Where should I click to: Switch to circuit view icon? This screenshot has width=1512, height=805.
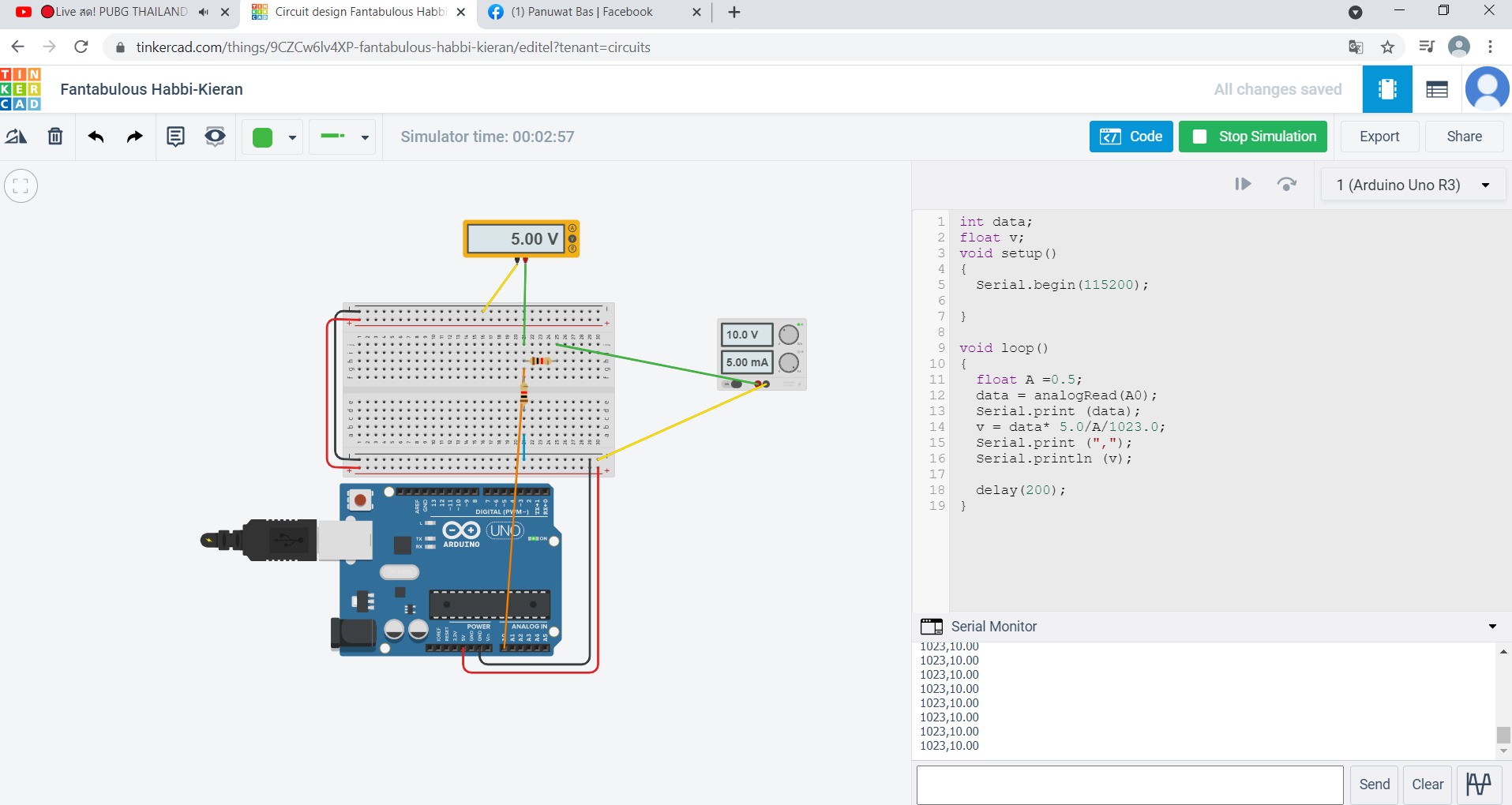point(1387,89)
